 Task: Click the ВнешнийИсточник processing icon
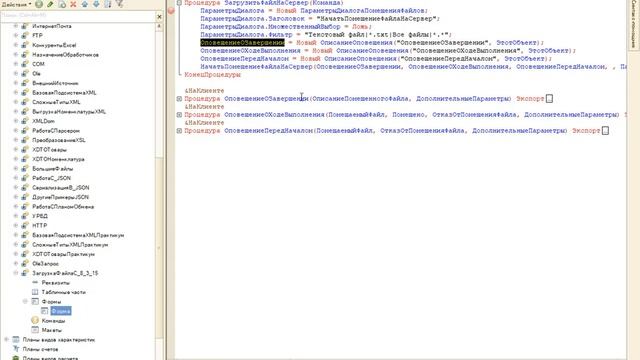25,83
